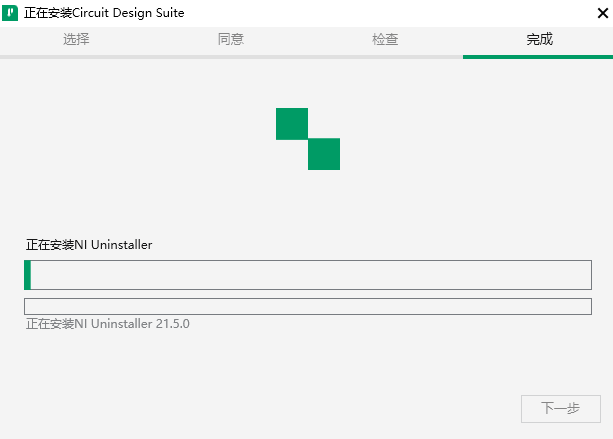Image resolution: width=613 pixels, height=439 pixels.
Task: Click the '正在安装NI Uninstaller 21.5.0' detail text
Action: point(108,324)
